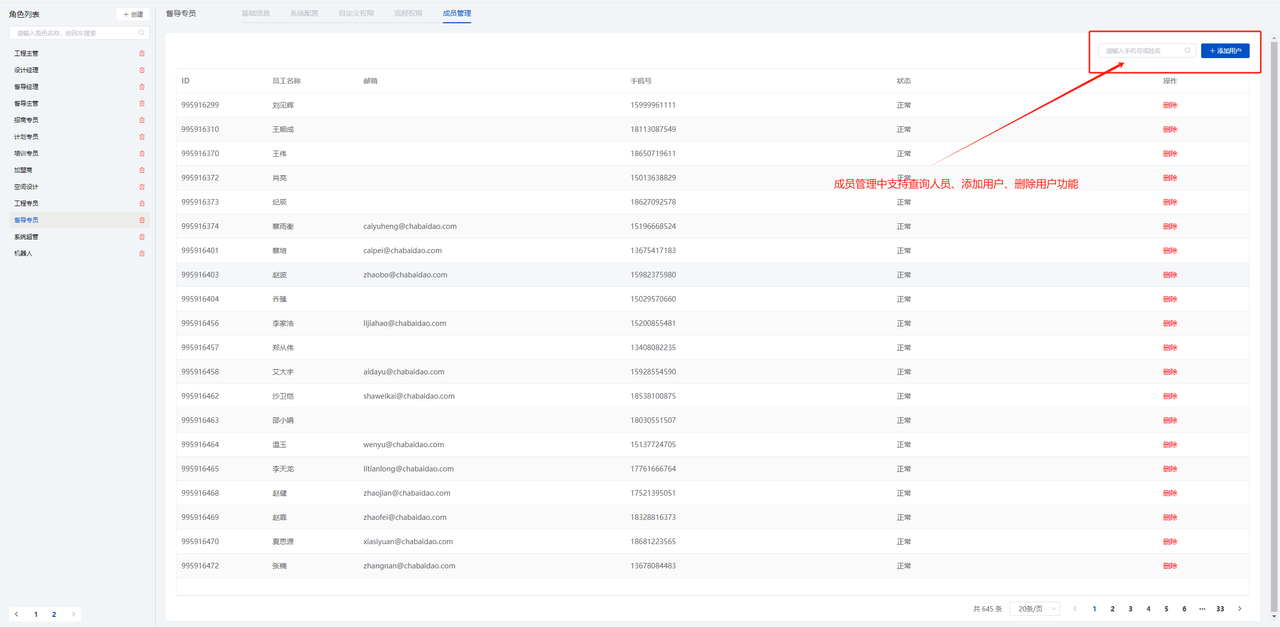This screenshot has width=1280, height=627.
Task: Go to page 2 of member table
Action: 1112,609
